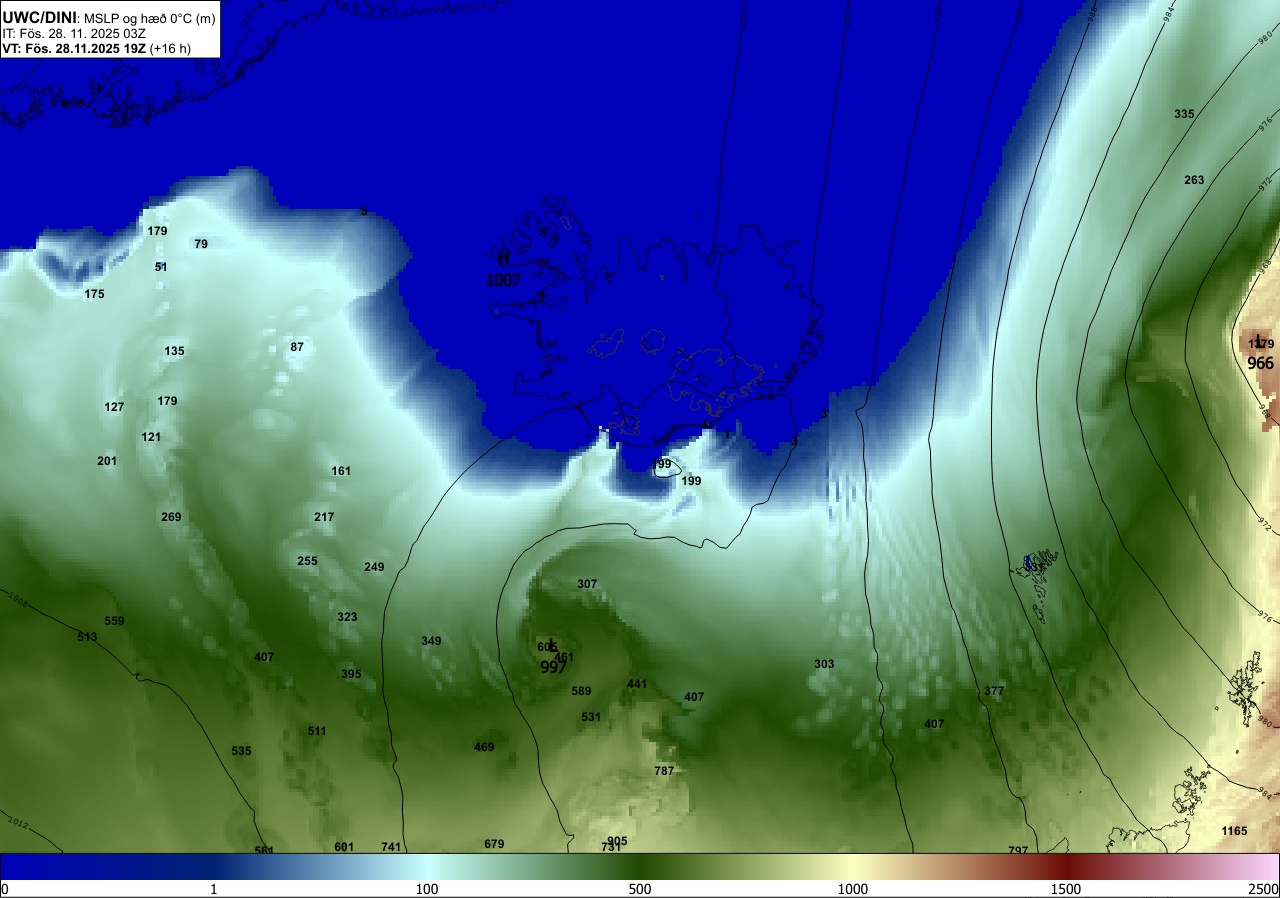Screen dimensions: 1280x898
Task: Click the height value 531
Action: pos(591,717)
